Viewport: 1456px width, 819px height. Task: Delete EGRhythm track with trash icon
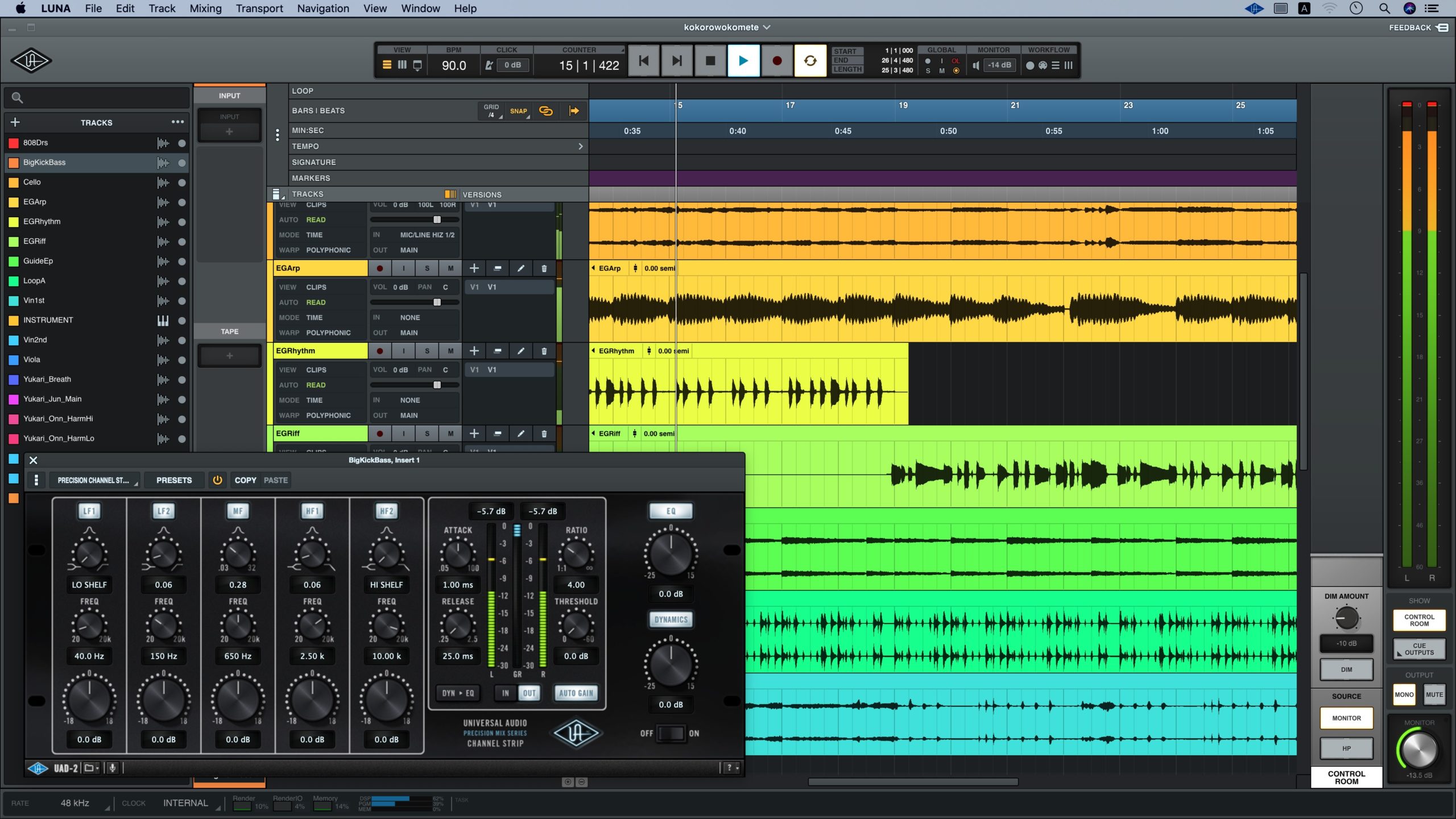(544, 351)
